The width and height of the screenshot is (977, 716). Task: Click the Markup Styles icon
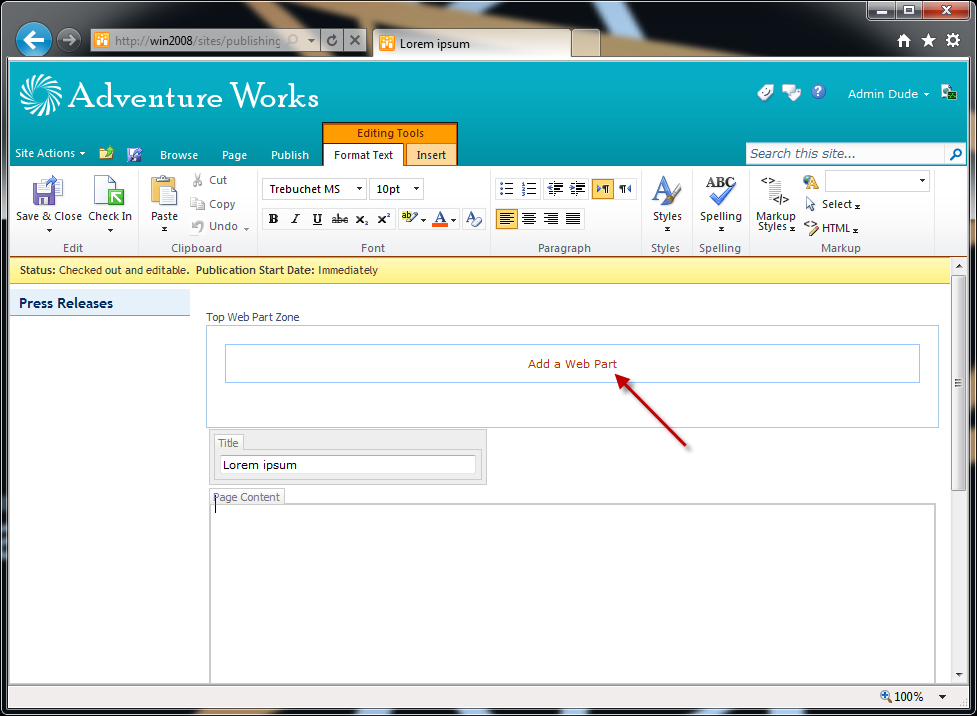coord(774,190)
